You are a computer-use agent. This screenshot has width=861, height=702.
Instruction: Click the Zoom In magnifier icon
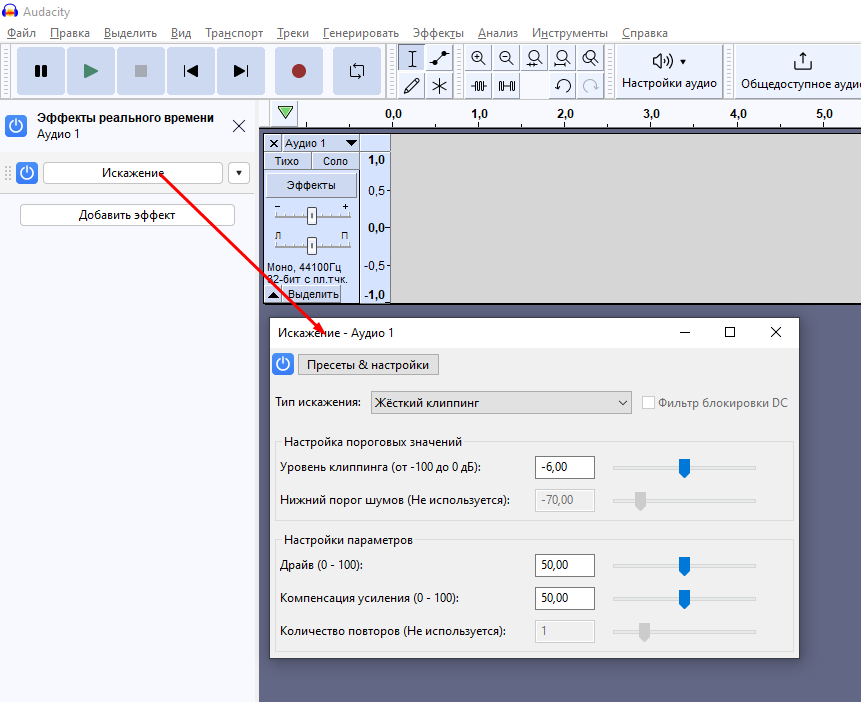(x=478, y=58)
